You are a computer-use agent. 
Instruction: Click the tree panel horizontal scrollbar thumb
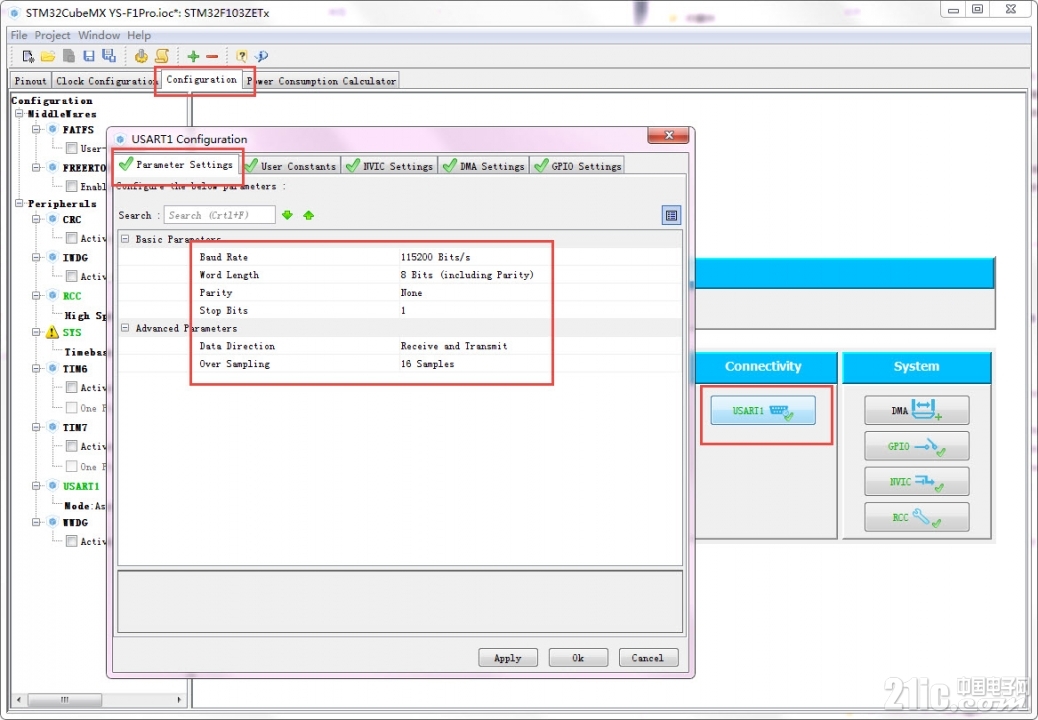point(65,699)
